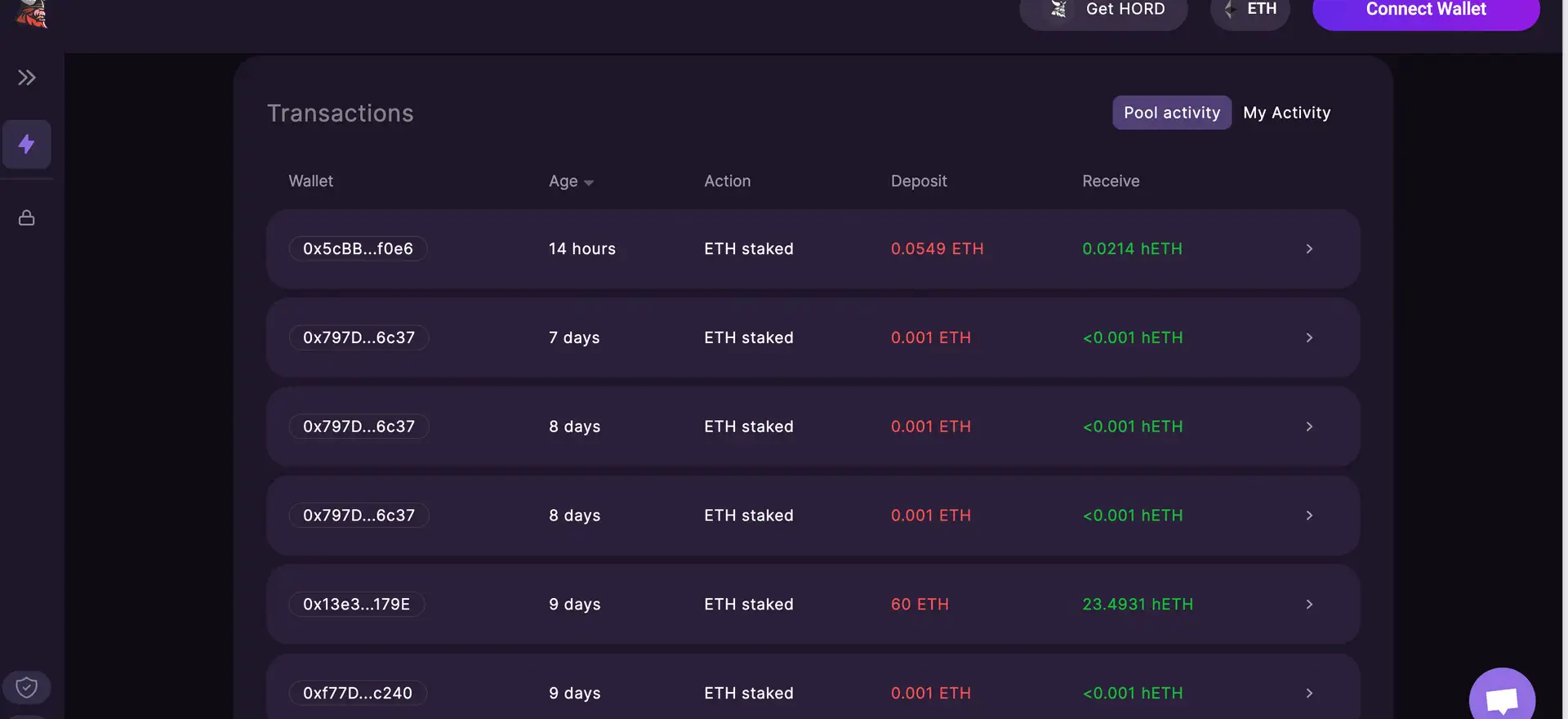Image resolution: width=1568 pixels, height=719 pixels.
Task: Click the shield icon in sidebar
Action: (27, 687)
